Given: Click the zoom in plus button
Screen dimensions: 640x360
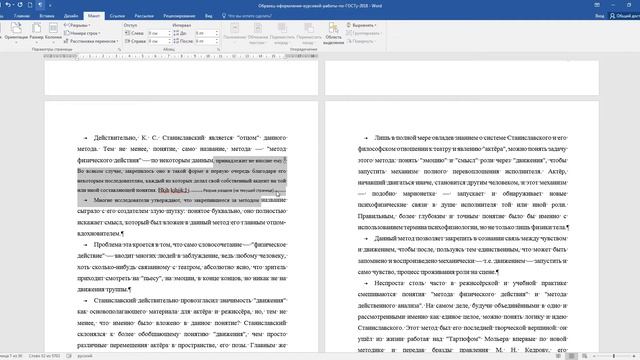Looking at the screenshot, I should [634, 356].
